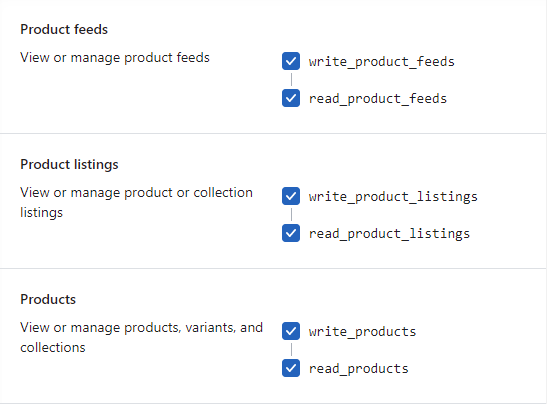
Task: Select the write_product_listings label text
Action: (393, 197)
